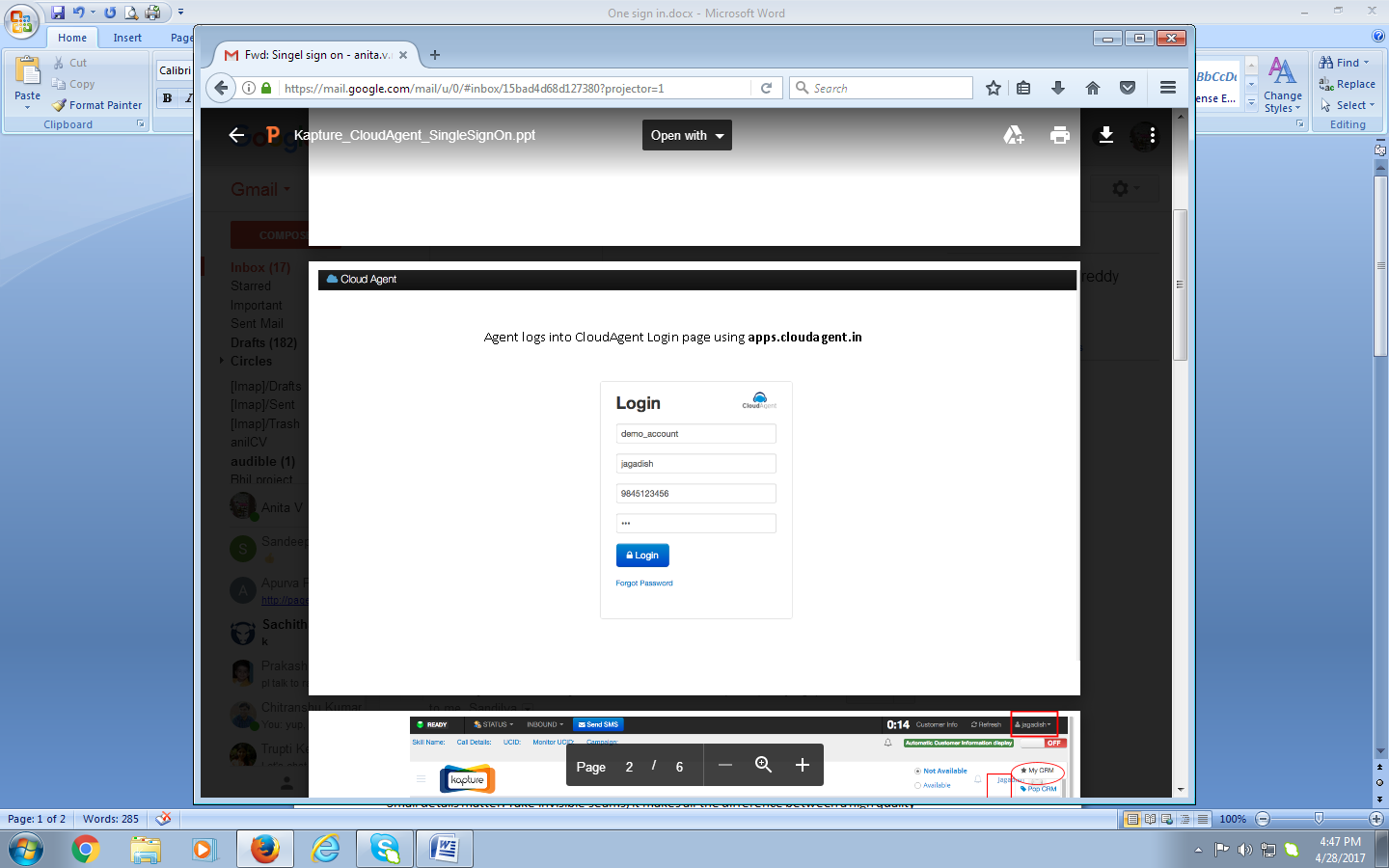Open Firefox hamburger menu
This screenshot has height=868, width=1389.
(1168, 88)
